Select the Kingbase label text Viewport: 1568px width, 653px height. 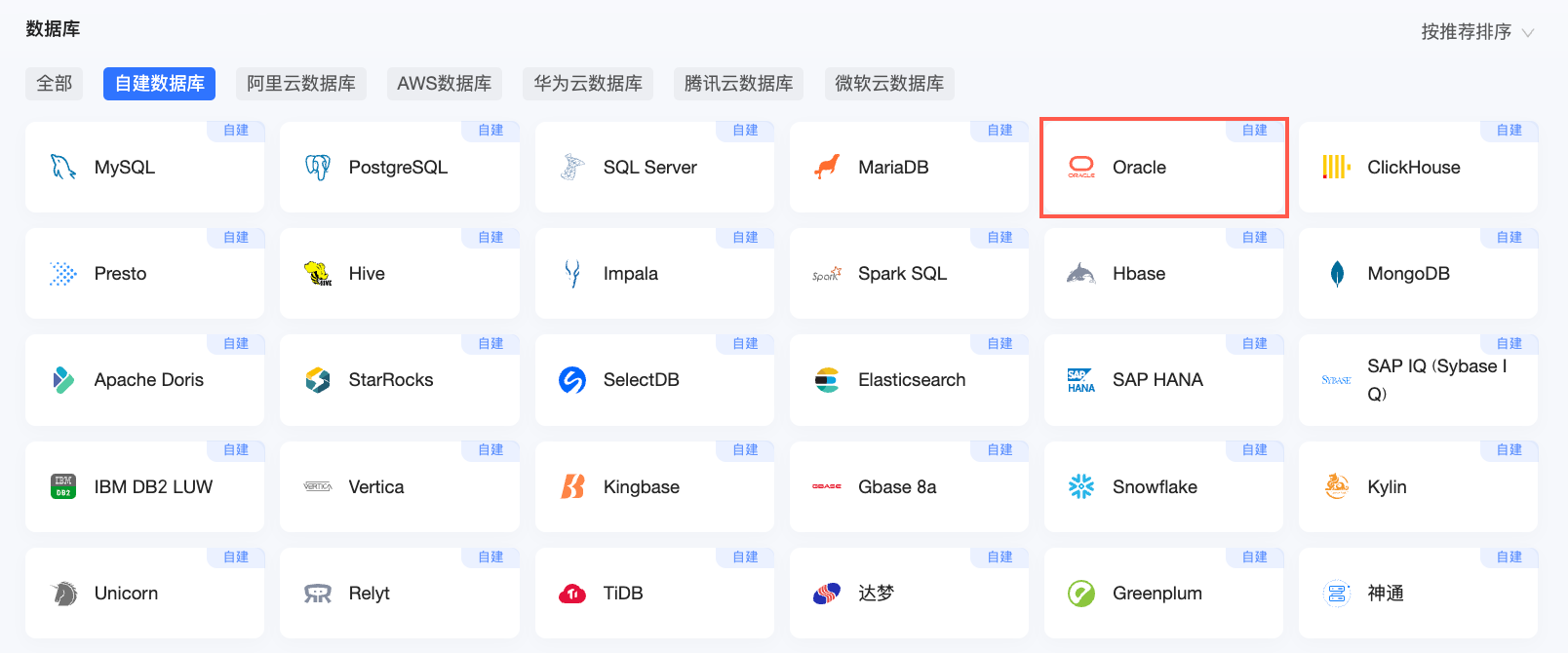[x=642, y=486]
